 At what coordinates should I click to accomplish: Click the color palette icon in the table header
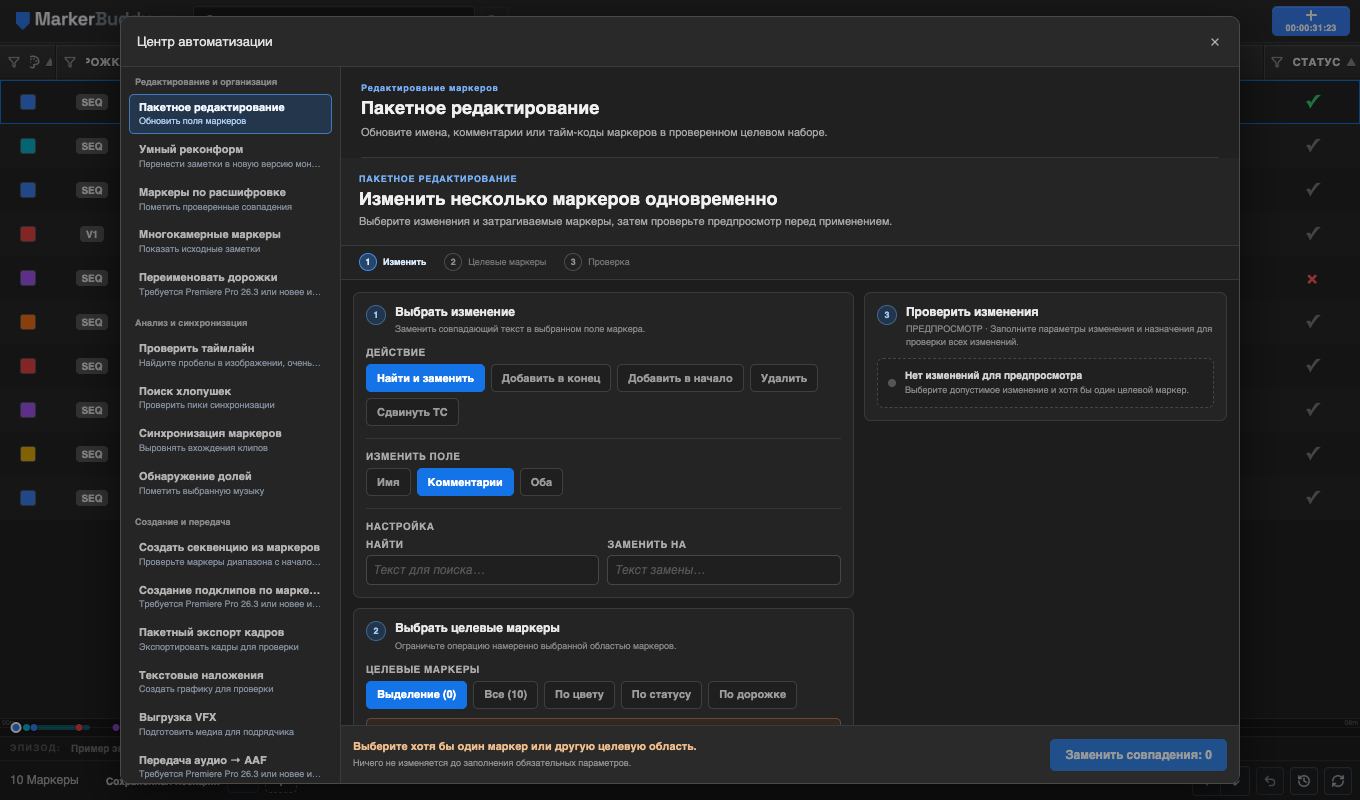click(x=35, y=62)
